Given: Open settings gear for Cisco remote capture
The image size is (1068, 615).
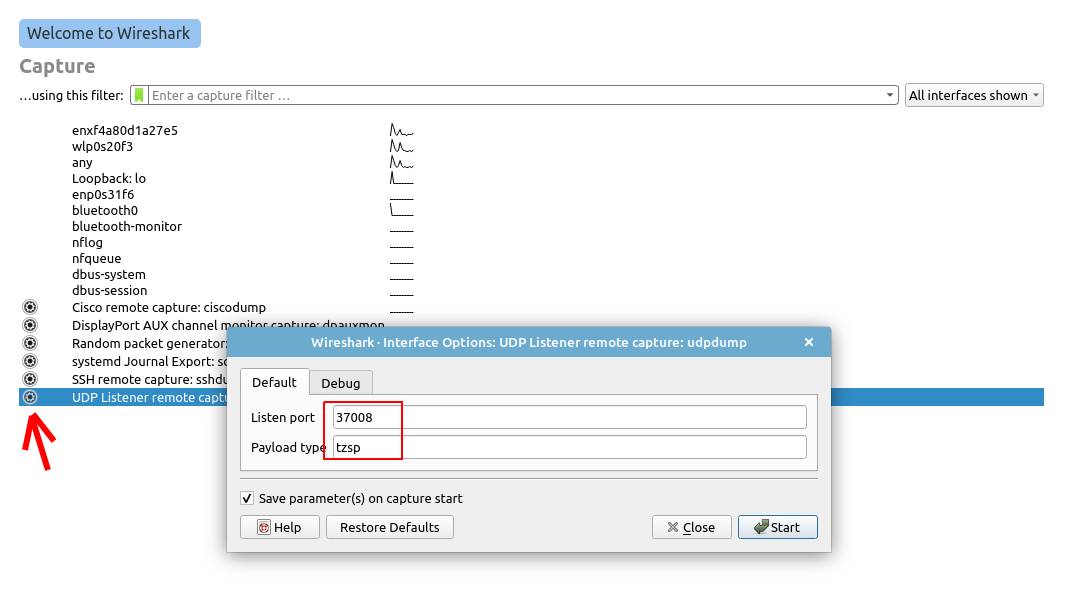Looking at the screenshot, I should 30,307.
